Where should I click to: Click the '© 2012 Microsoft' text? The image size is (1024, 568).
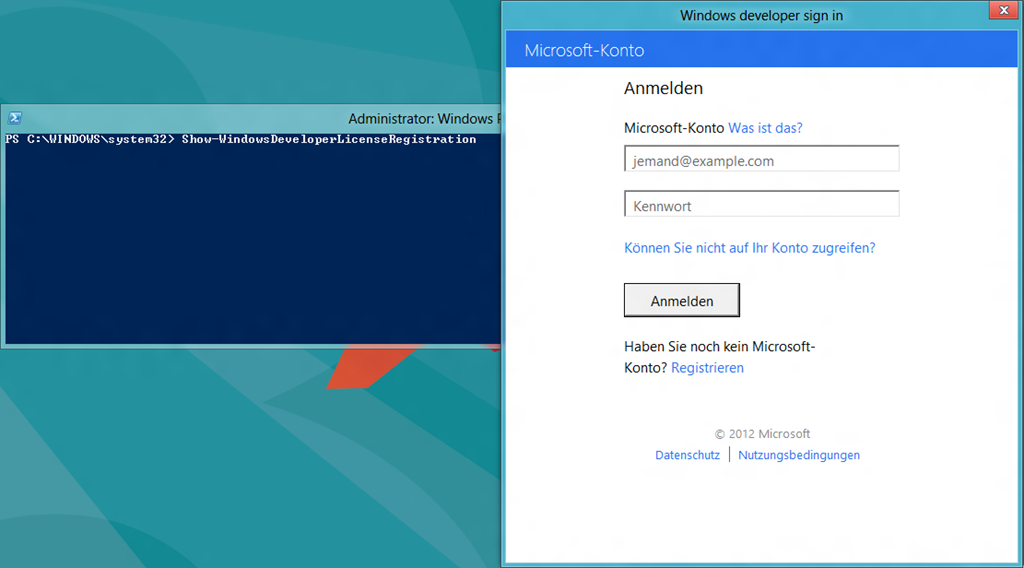click(762, 434)
